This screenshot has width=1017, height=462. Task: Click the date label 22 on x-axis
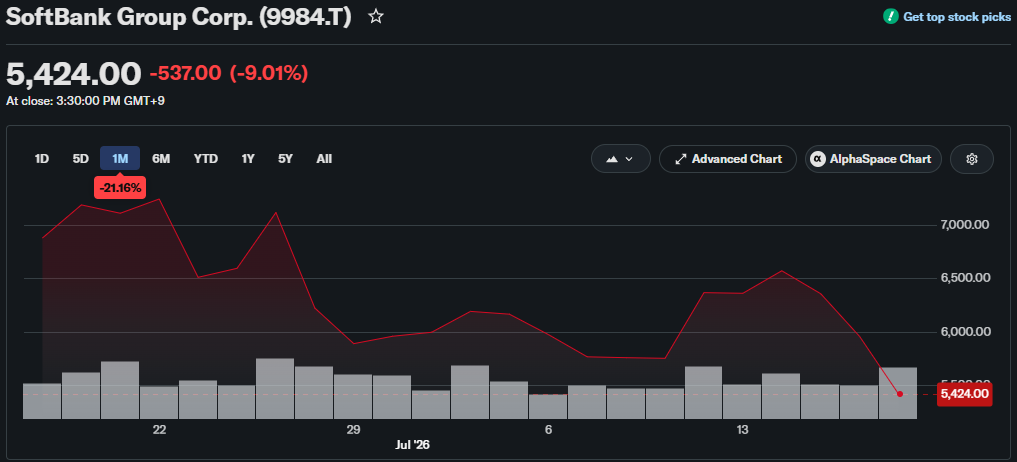click(159, 430)
